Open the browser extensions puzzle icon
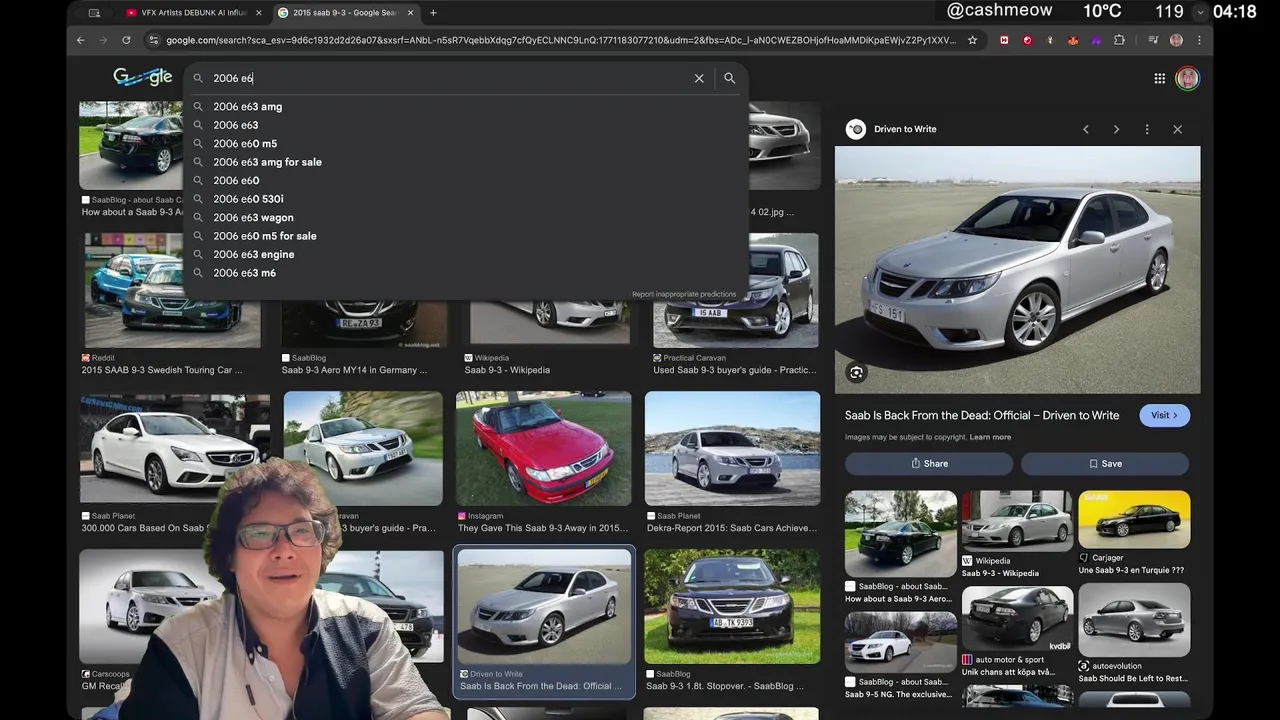Screen dimensions: 1280x720 pyautogui.click(x=1119, y=40)
